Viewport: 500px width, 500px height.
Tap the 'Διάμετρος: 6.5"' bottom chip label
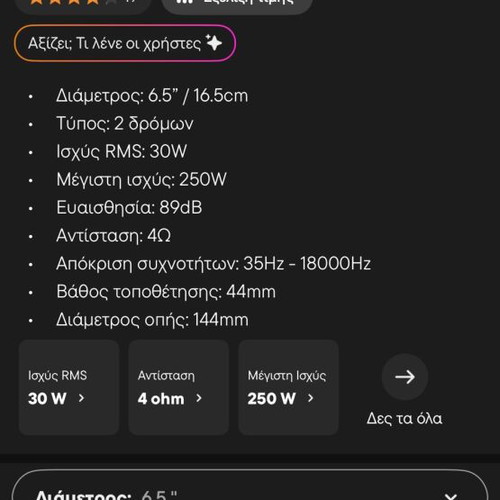pyautogui.click(x=106, y=495)
